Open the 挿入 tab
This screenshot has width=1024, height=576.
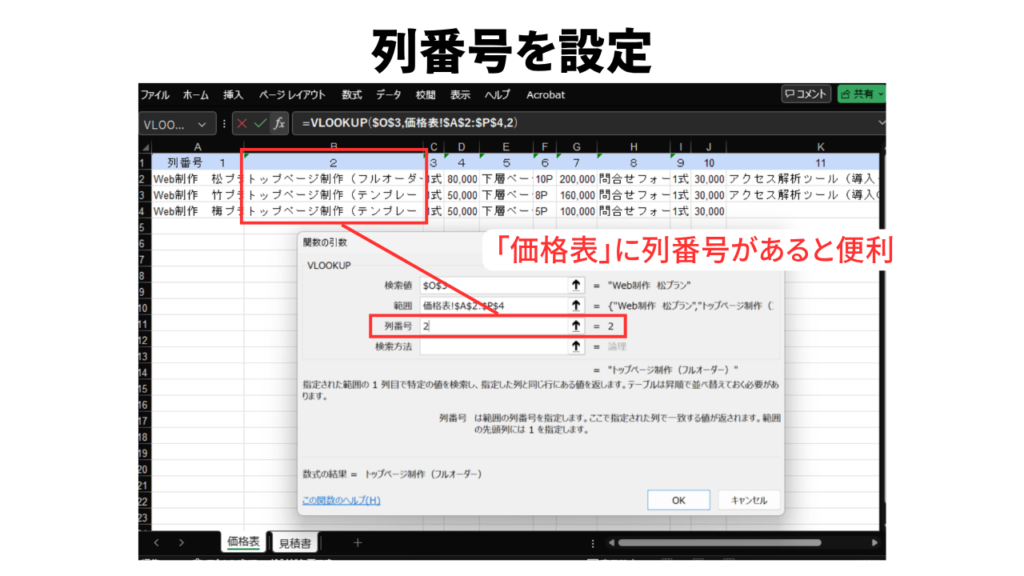tap(232, 95)
